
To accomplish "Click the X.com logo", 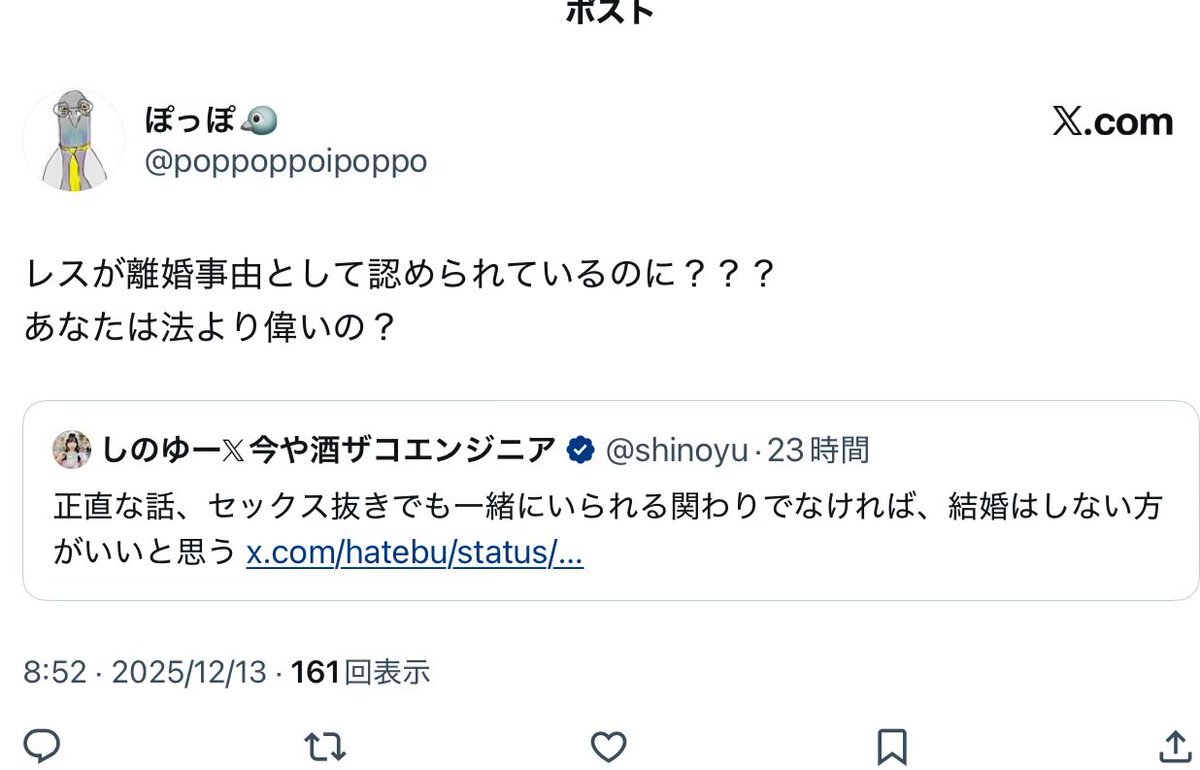I will [x=1112, y=122].
